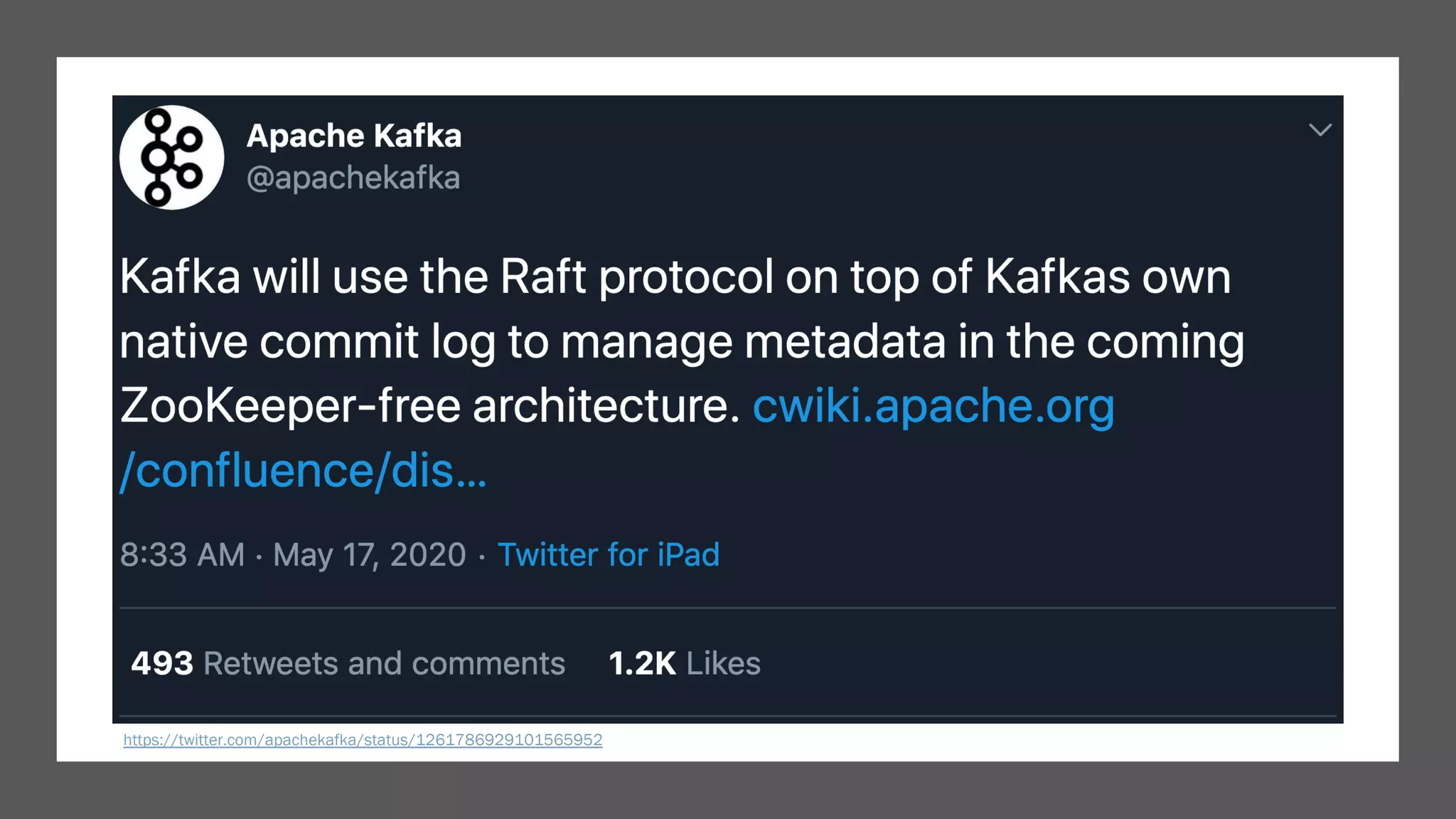Click the Apache Kafka display name
1456x819 pixels.
click(354, 136)
